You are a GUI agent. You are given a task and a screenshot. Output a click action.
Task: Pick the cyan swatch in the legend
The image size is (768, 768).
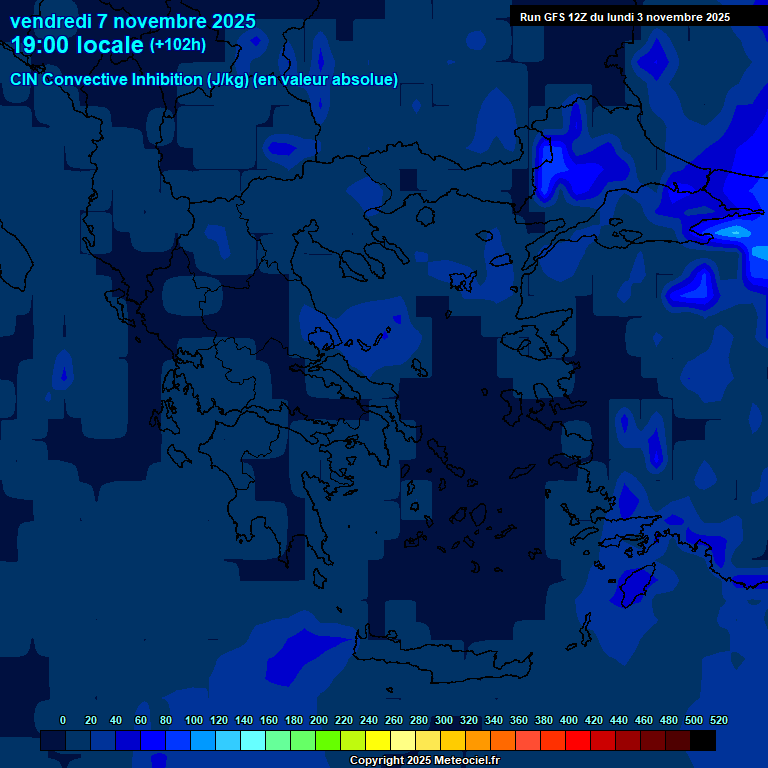point(253,741)
